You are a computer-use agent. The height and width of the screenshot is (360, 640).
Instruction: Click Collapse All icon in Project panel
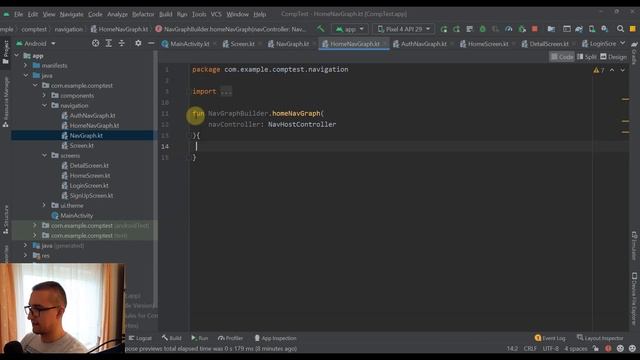pyautogui.click(x=122, y=43)
